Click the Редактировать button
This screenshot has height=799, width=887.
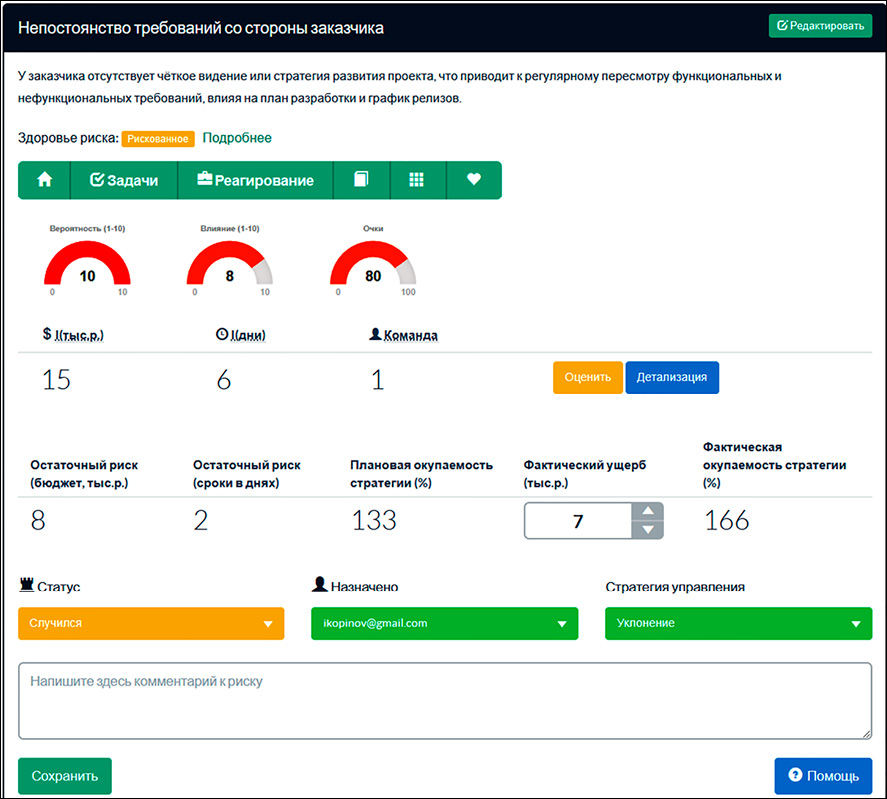820,26
